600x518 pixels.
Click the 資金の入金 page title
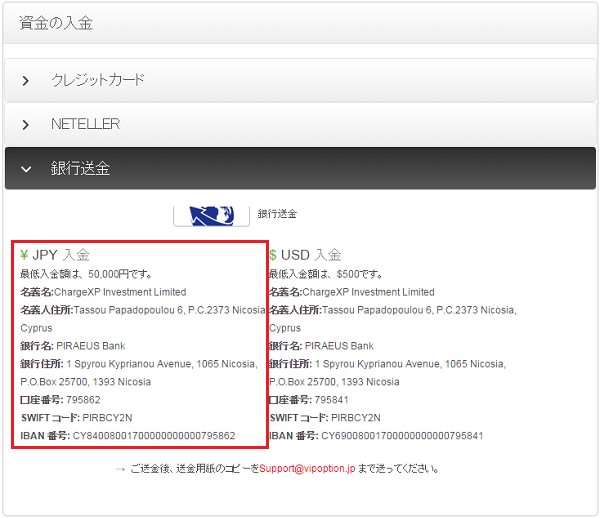(56, 23)
